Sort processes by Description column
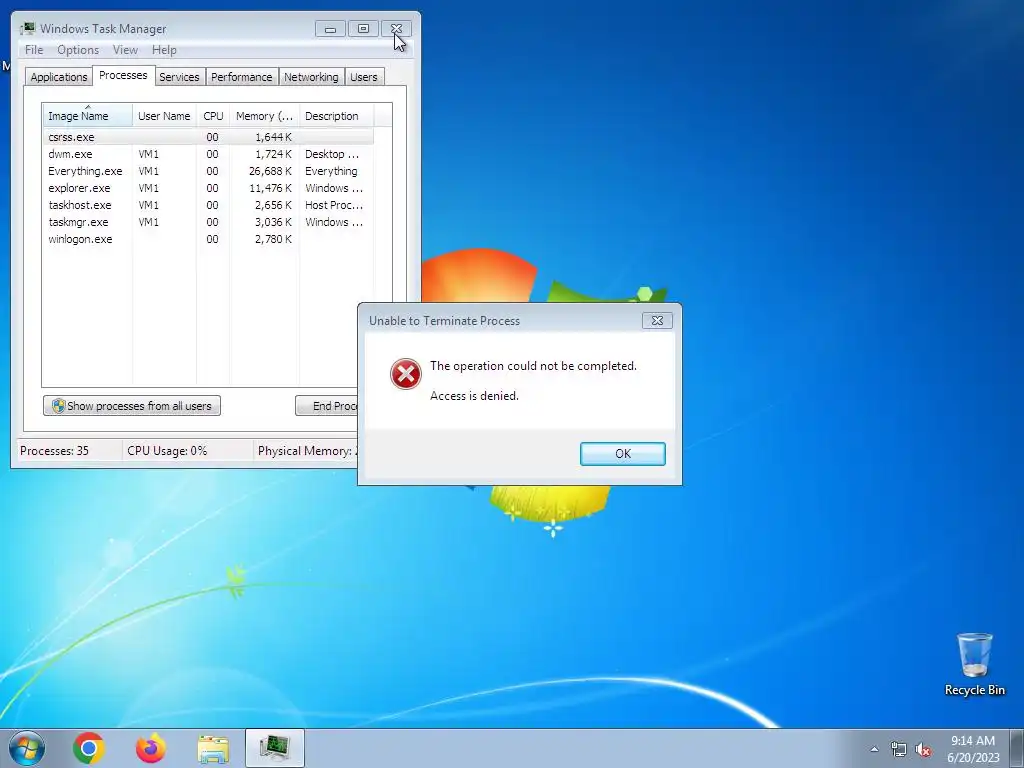Screen dimensions: 1024x768 pyautogui.click(x=336, y=116)
